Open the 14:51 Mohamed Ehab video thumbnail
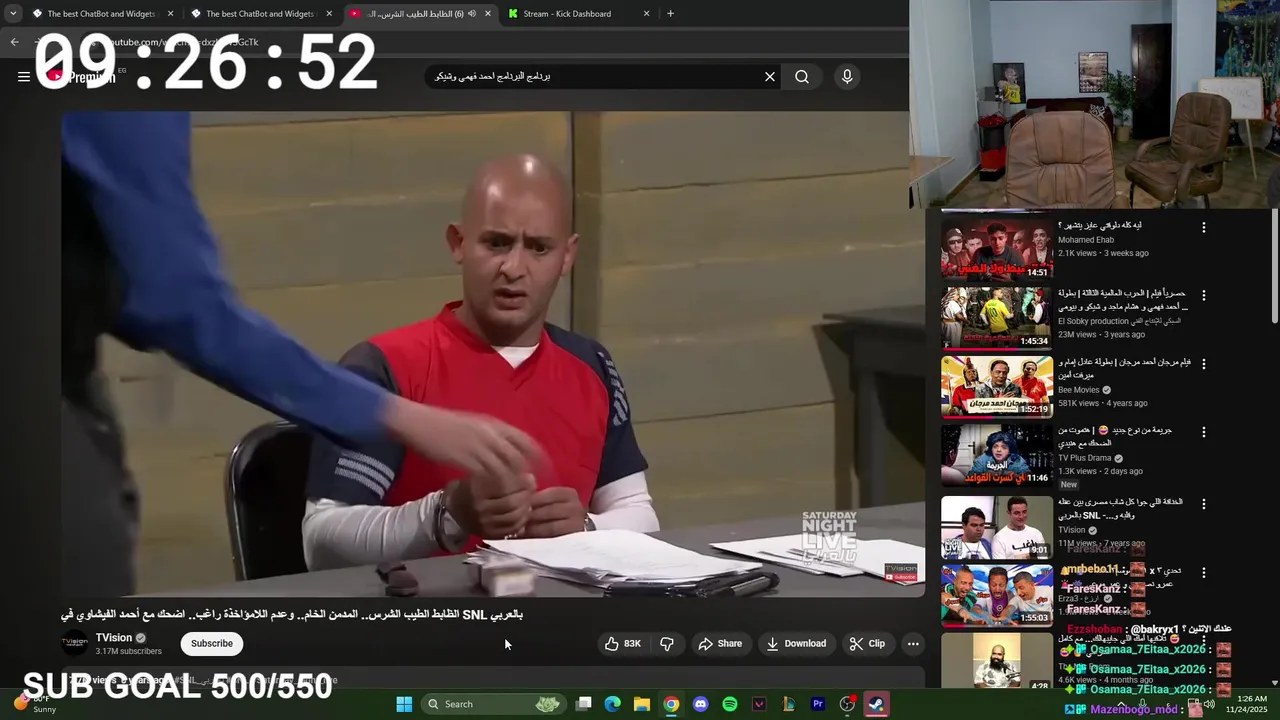The height and width of the screenshot is (720, 1280). 997,249
